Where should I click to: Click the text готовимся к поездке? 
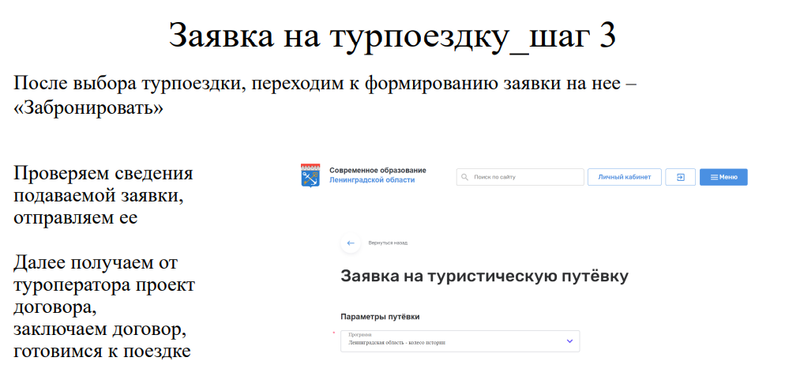[102, 351]
